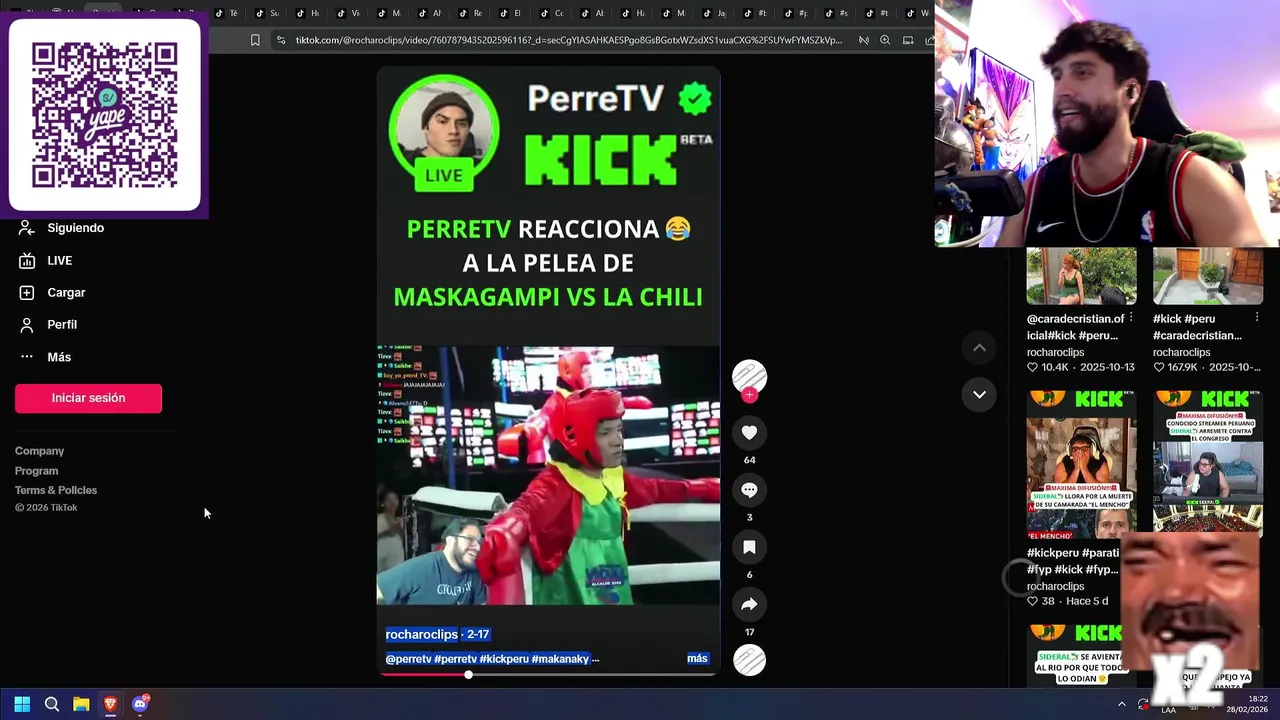Click the bookmark icon in the address bar

click(x=255, y=40)
